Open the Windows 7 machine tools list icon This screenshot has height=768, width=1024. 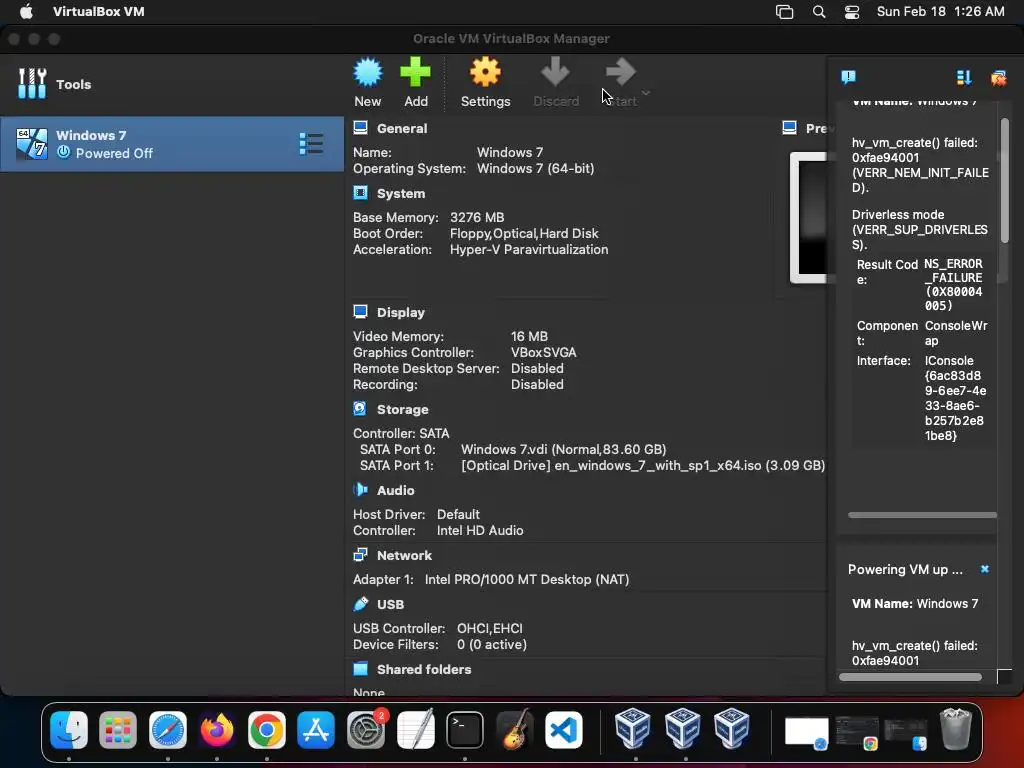click(311, 144)
